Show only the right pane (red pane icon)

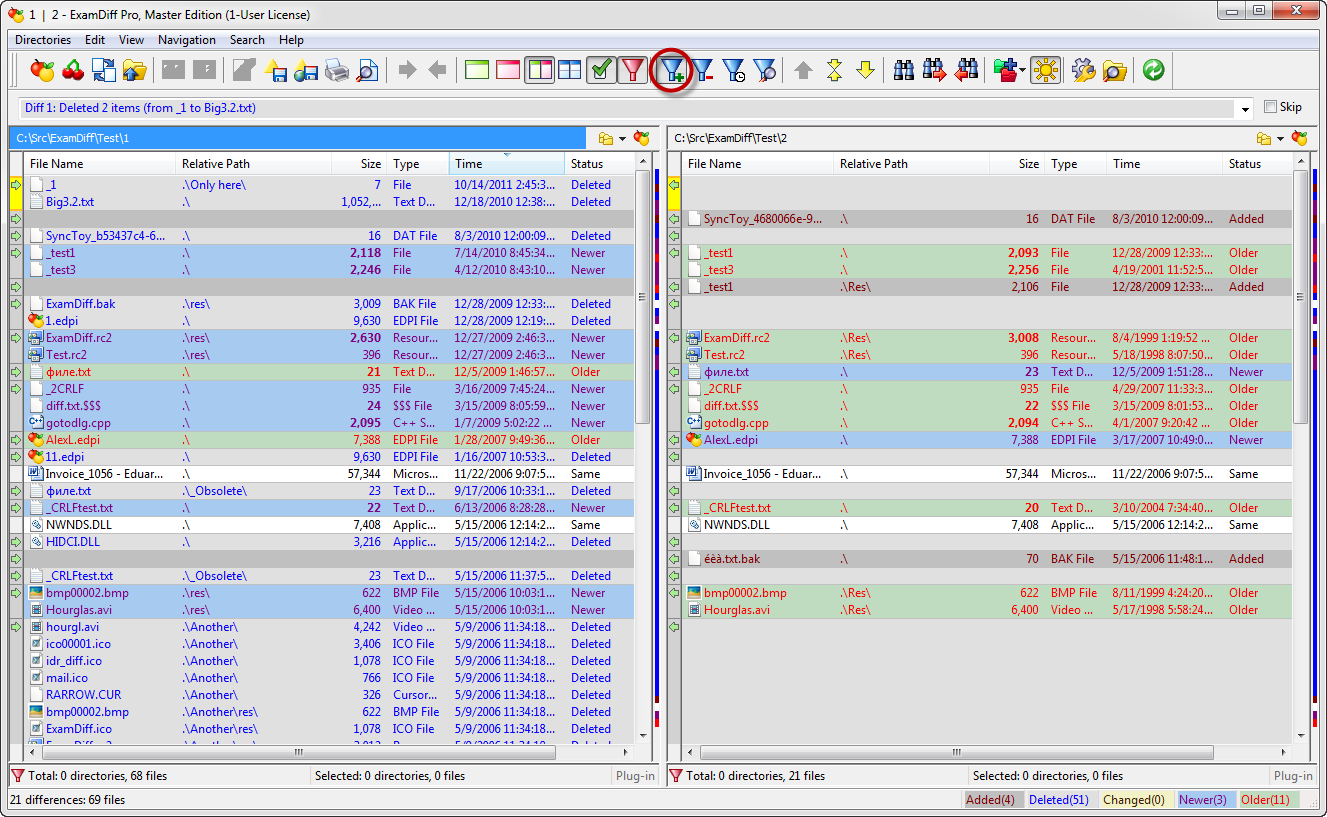508,70
